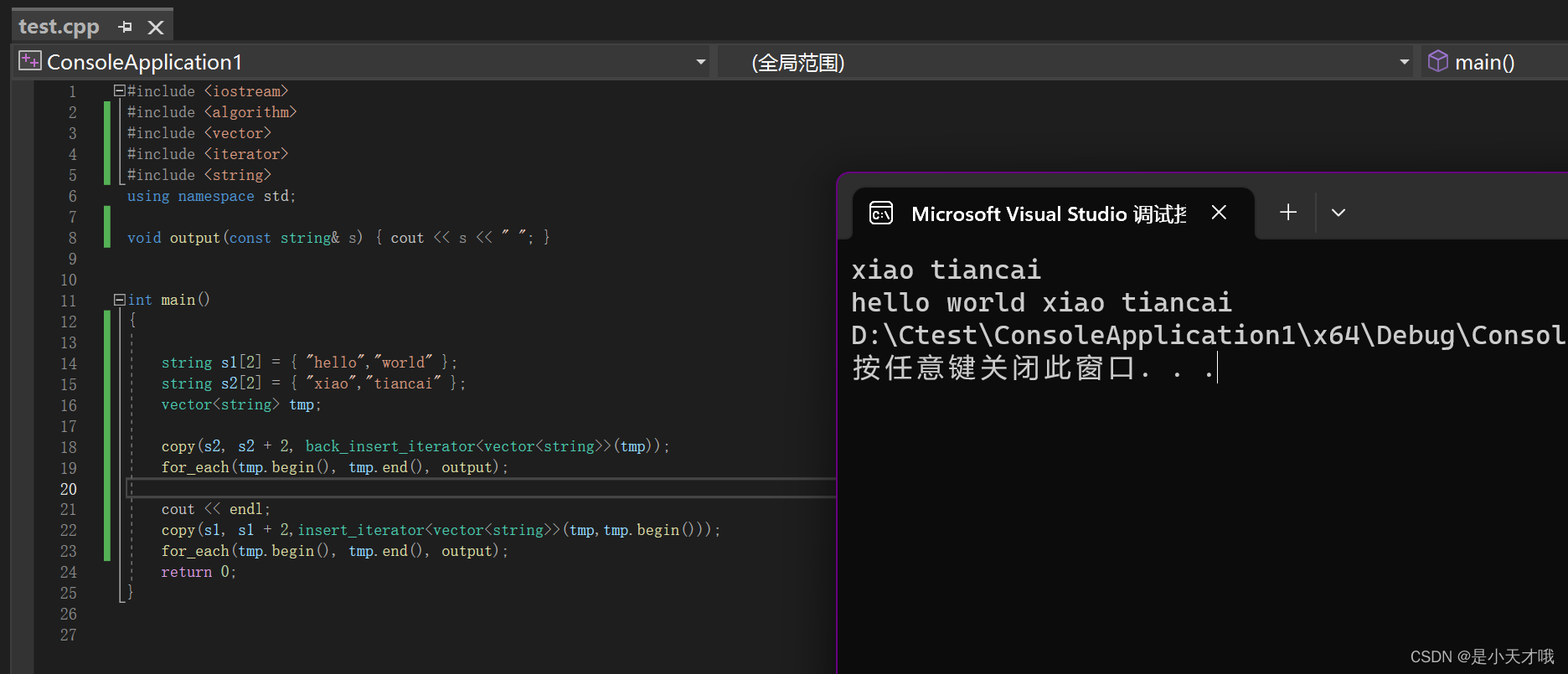Click the pin icon on test.cpp tab
1568x674 pixels.
click(125, 27)
